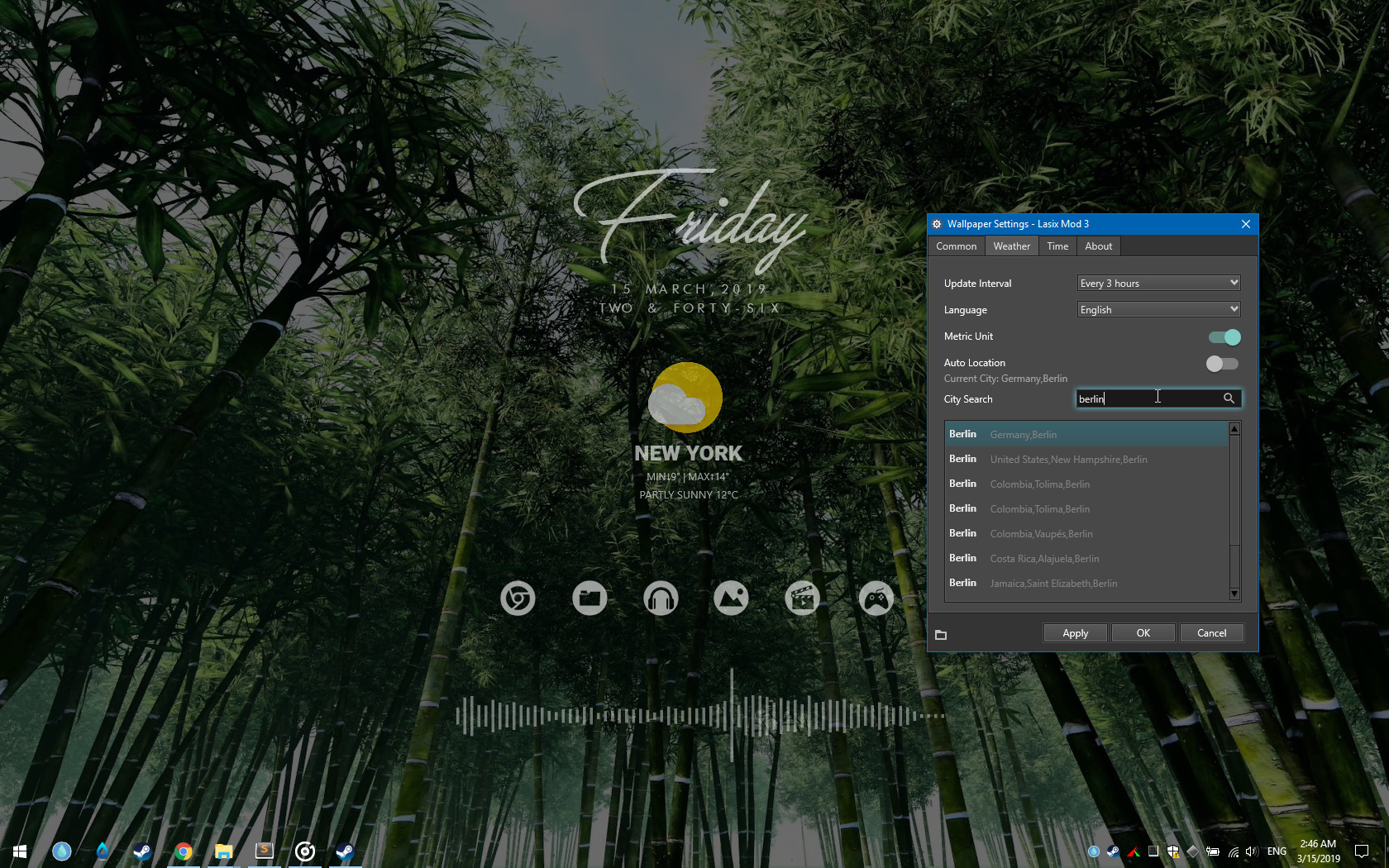Switch to the Time tab
Screen dimensions: 1389x868
[x=1057, y=246]
